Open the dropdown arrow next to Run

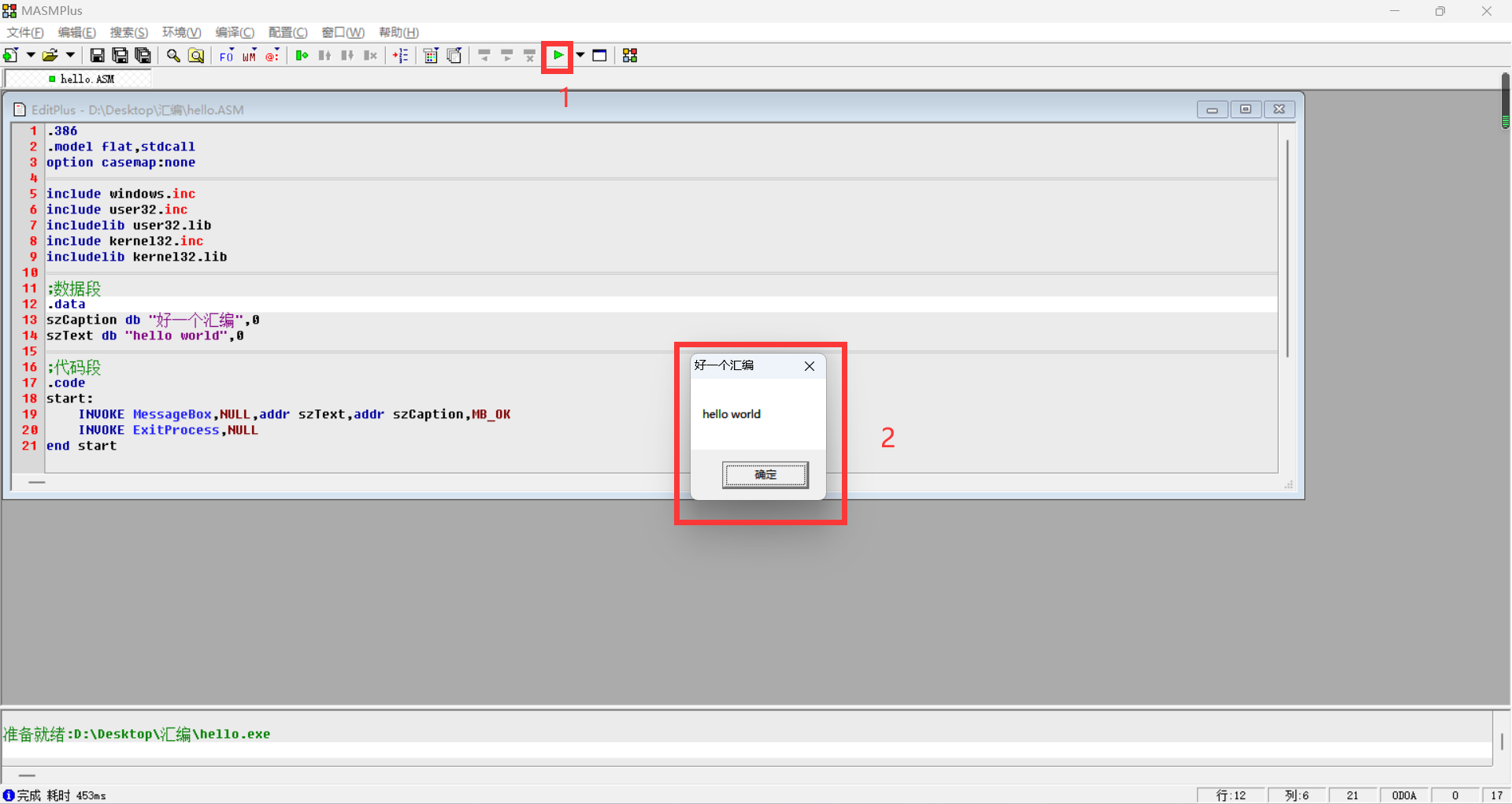(x=580, y=55)
